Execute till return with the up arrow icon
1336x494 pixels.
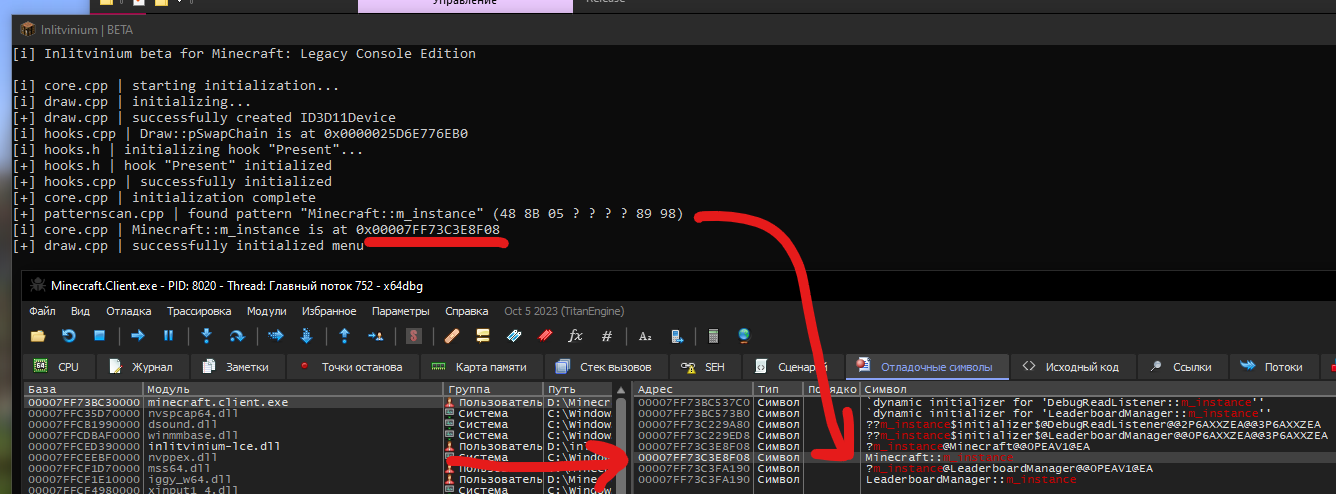click(x=345, y=336)
